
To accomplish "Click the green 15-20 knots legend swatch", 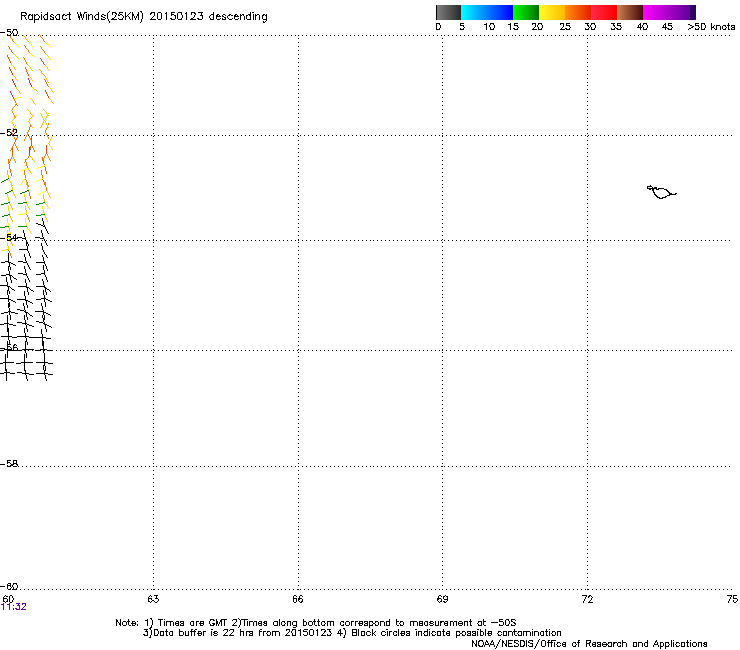I will coord(526,12).
